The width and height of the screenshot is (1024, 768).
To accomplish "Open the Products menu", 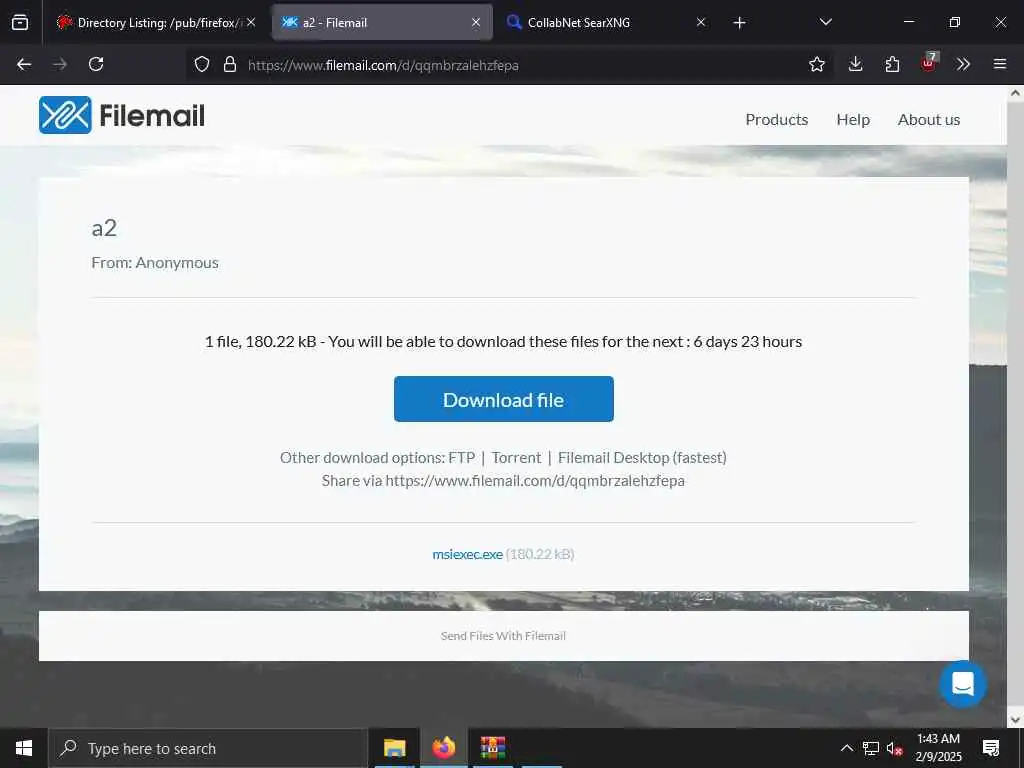I will pyautogui.click(x=776, y=120).
